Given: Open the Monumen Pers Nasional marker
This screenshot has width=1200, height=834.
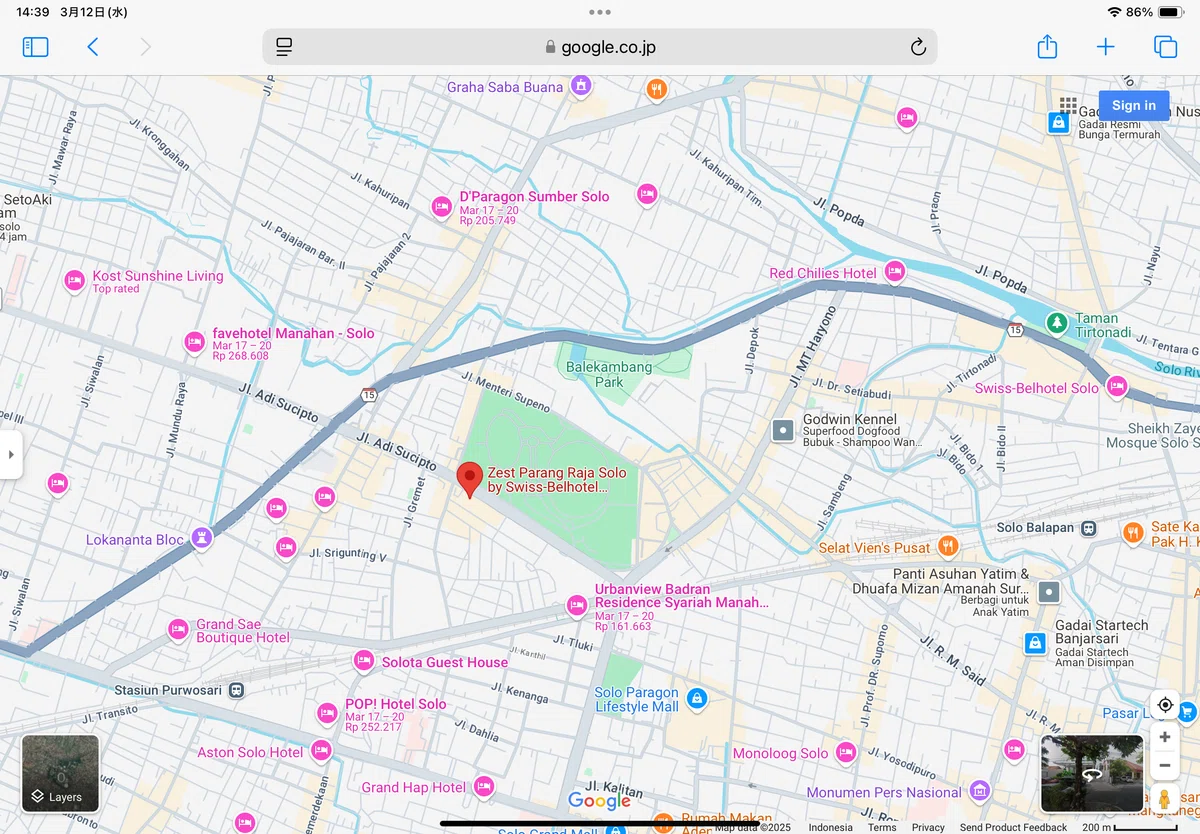Looking at the screenshot, I should [980, 791].
